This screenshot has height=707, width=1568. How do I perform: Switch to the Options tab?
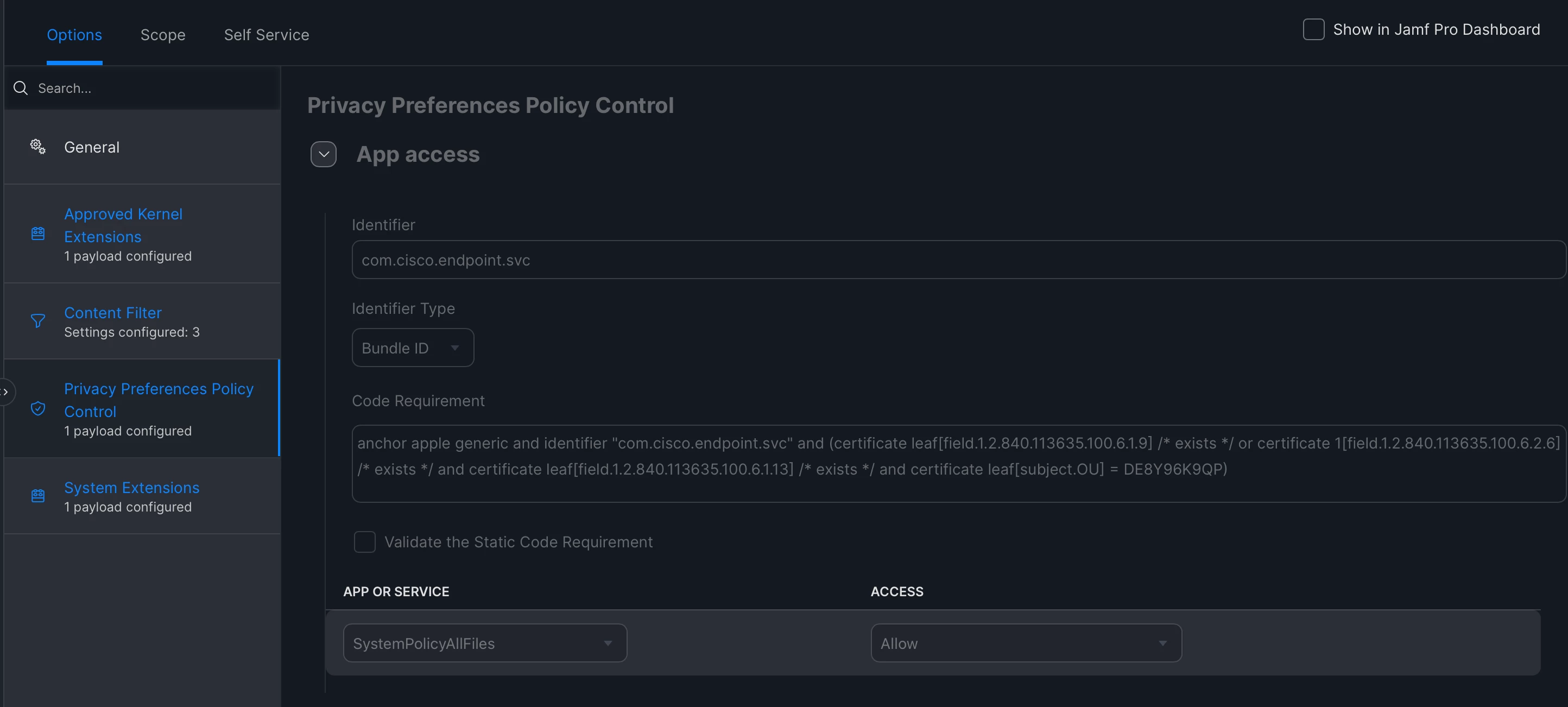pos(74,35)
